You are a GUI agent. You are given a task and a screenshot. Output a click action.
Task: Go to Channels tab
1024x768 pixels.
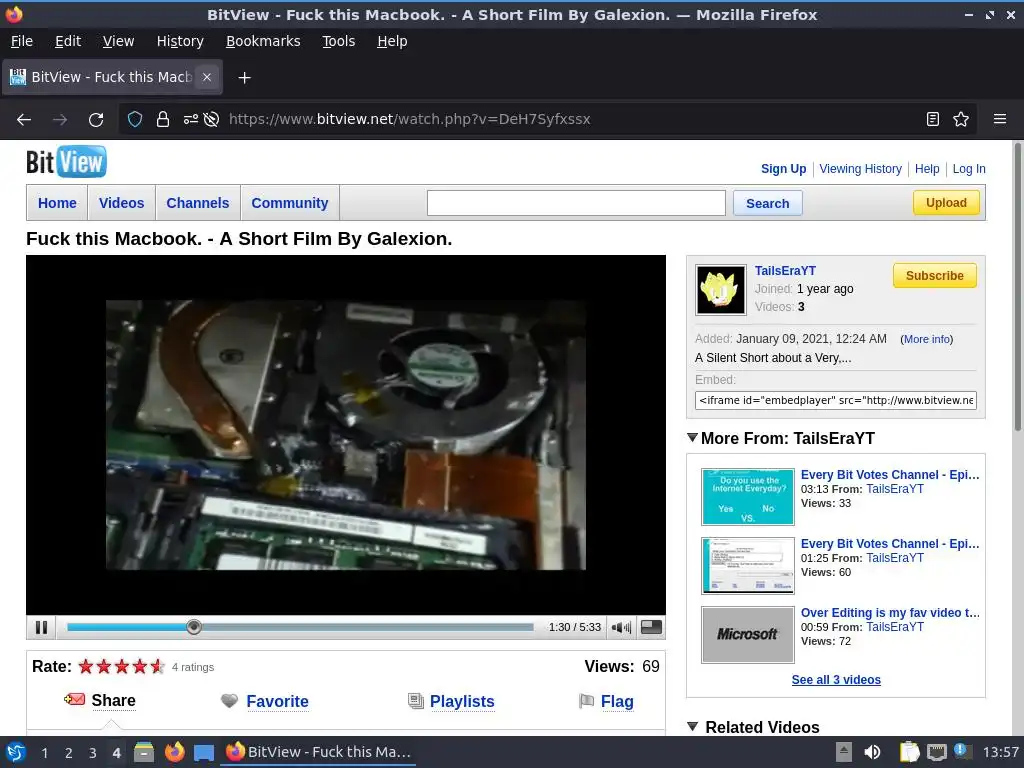[198, 203]
